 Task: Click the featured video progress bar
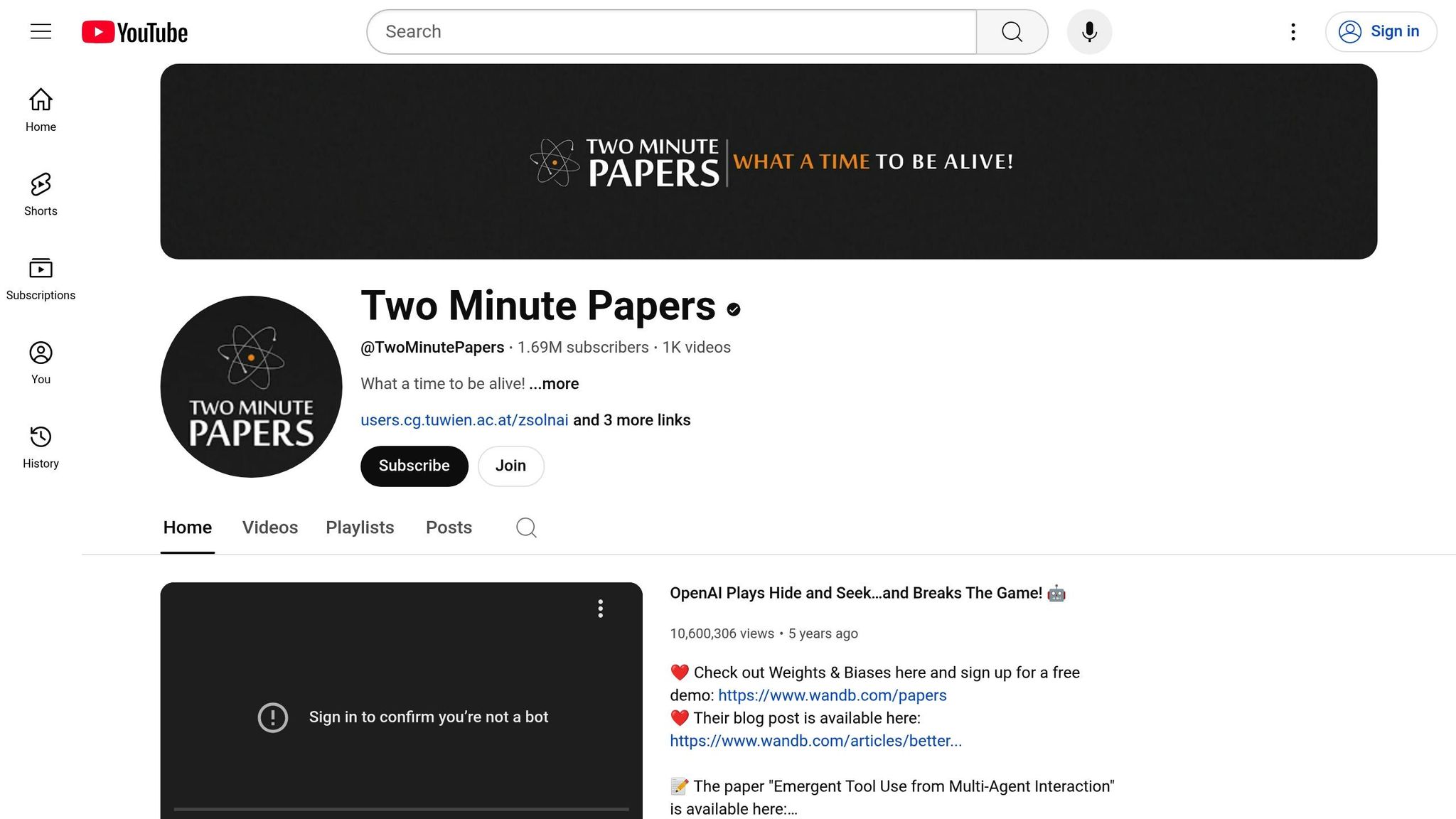click(x=401, y=809)
